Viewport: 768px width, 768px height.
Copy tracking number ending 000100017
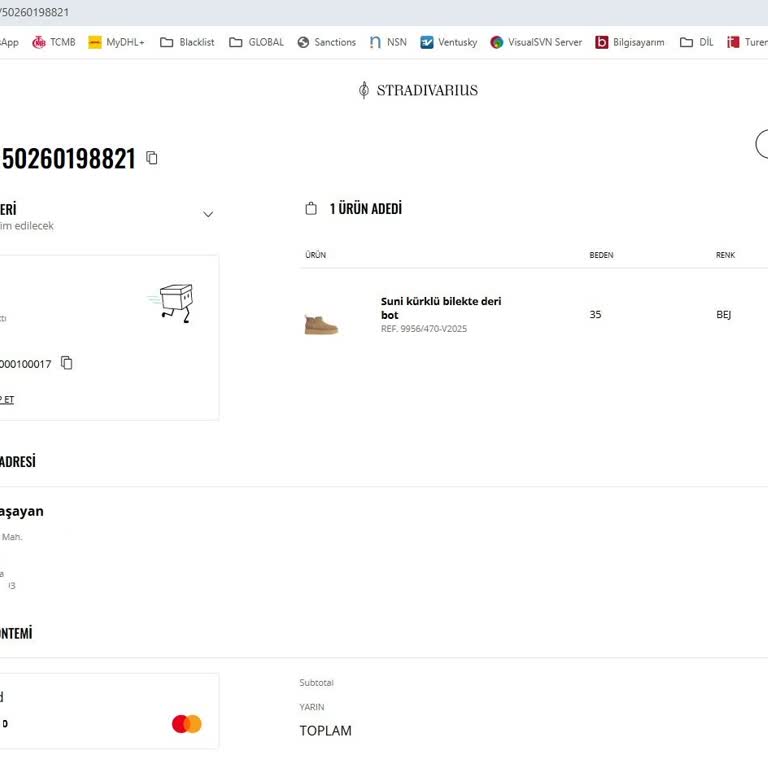pyautogui.click(x=67, y=363)
